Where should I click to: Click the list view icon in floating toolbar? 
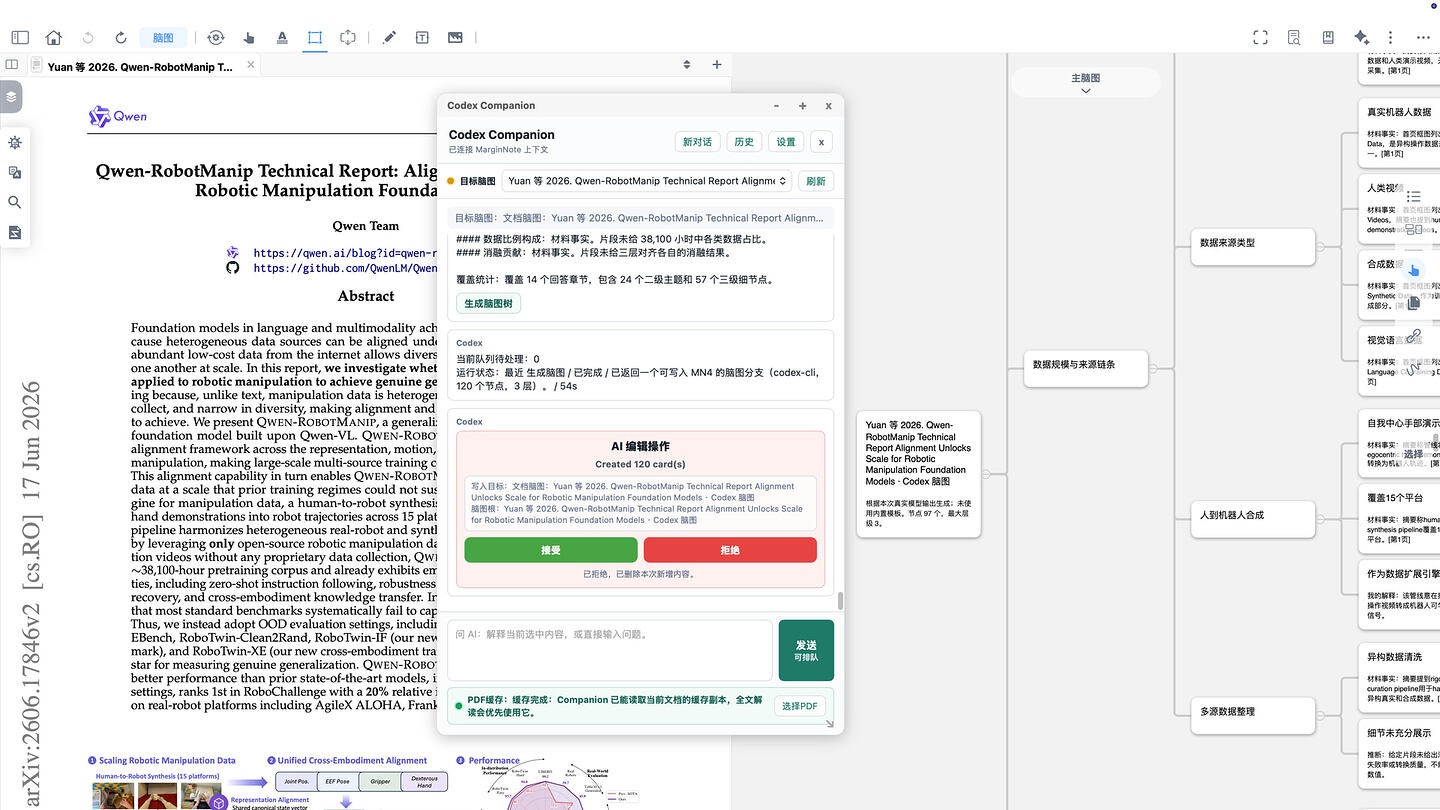[1413, 197]
